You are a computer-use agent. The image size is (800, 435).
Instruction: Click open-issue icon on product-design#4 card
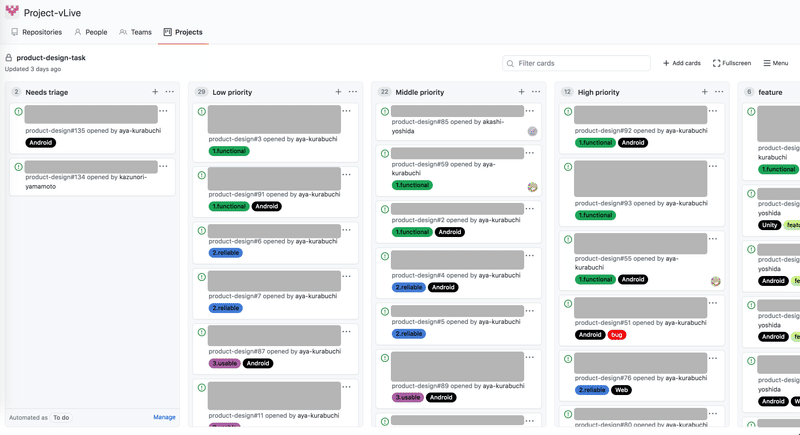click(385, 256)
